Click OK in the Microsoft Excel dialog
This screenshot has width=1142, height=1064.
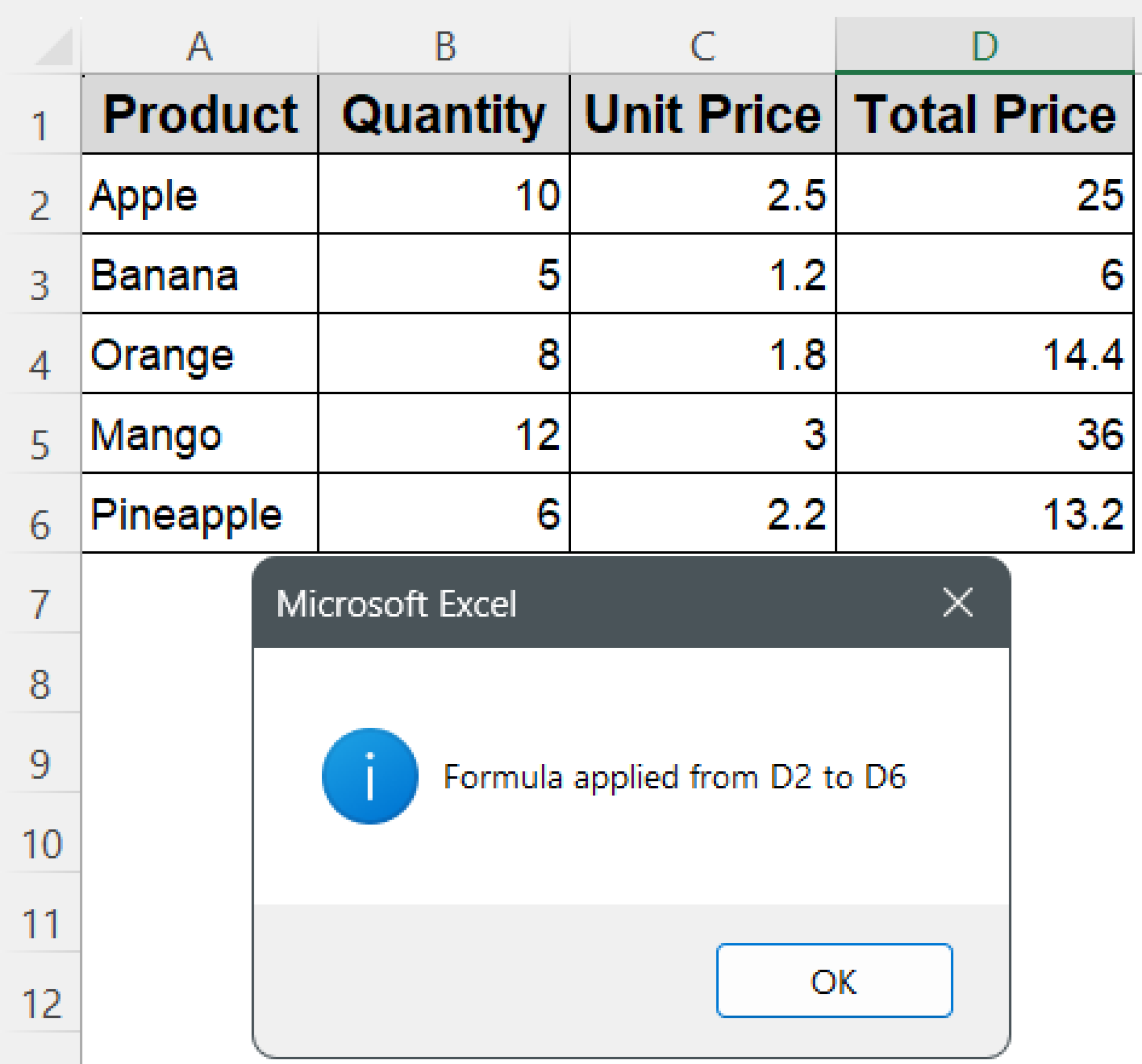[834, 981]
